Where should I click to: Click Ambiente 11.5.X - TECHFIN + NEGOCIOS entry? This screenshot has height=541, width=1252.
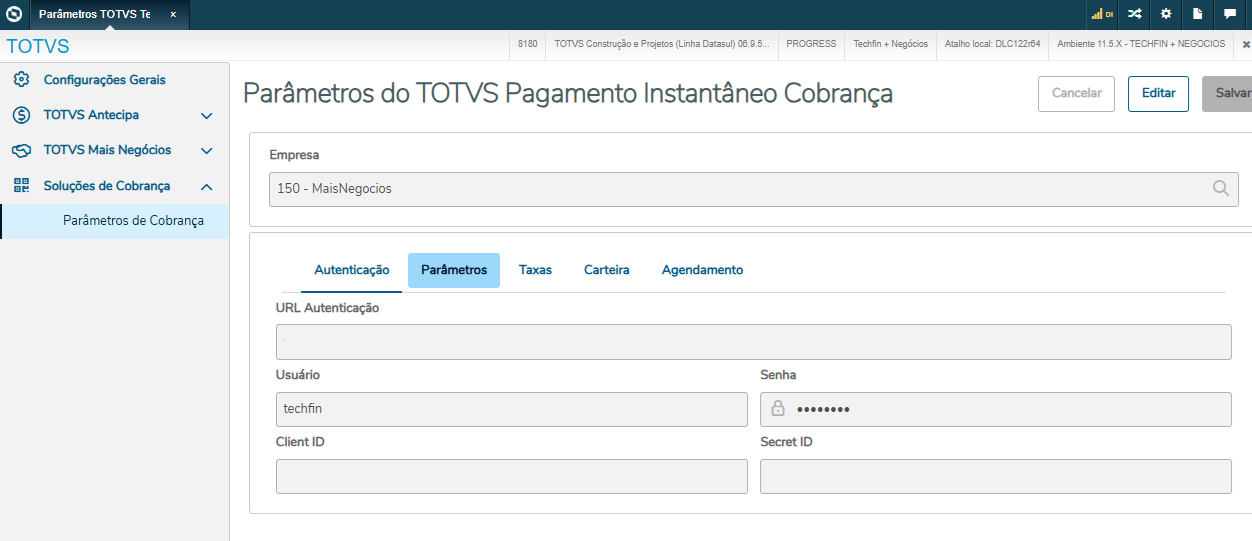[x=1141, y=44]
